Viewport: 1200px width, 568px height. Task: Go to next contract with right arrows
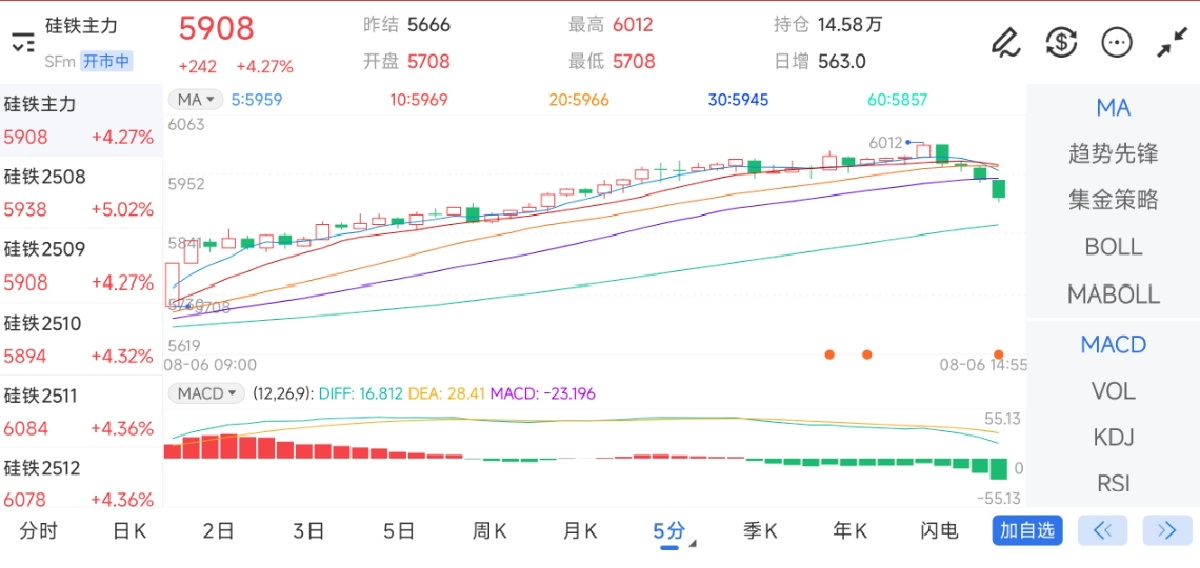tap(1167, 531)
